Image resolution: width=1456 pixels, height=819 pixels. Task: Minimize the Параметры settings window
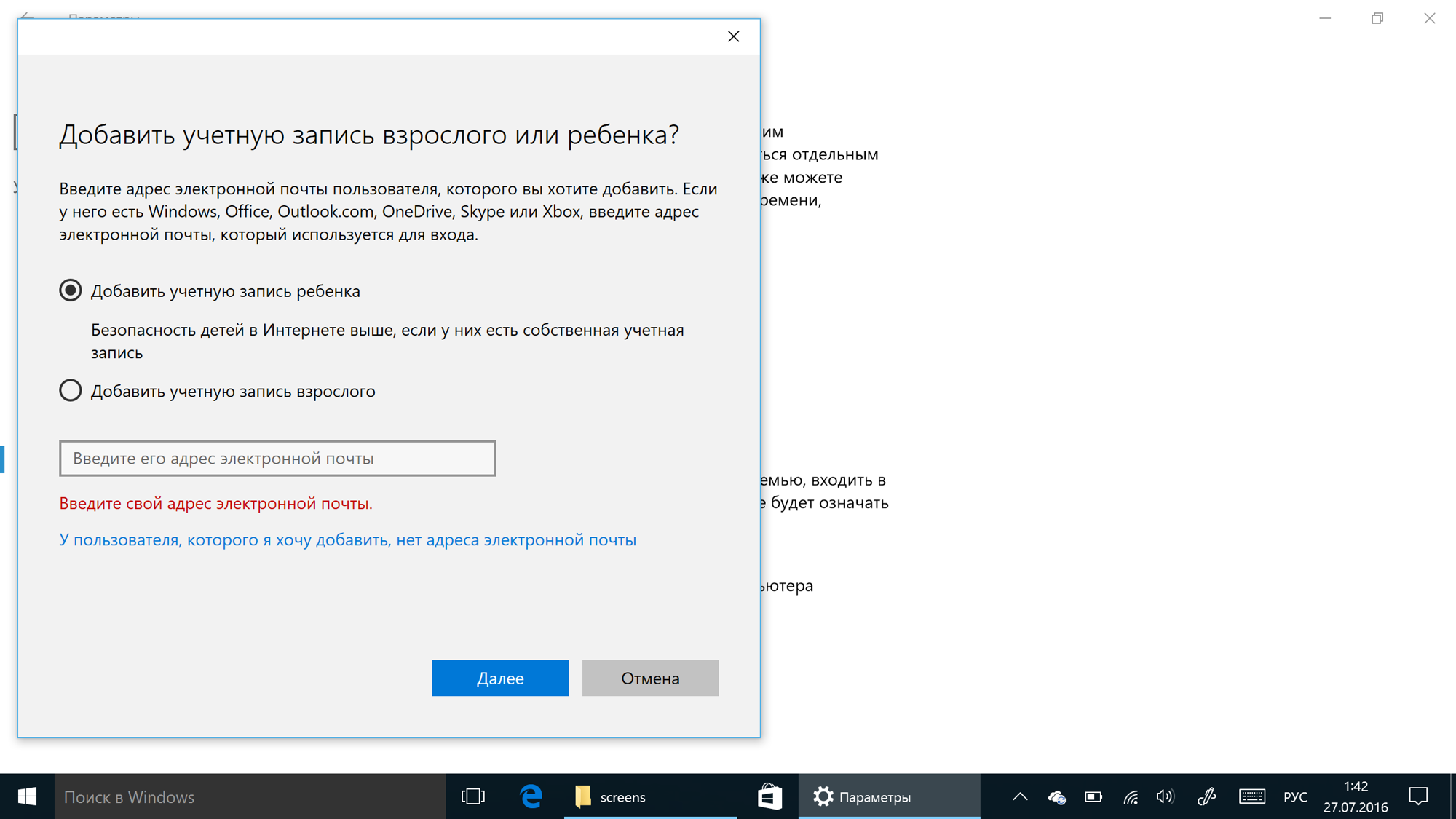pyautogui.click(x=1325, y=18)
